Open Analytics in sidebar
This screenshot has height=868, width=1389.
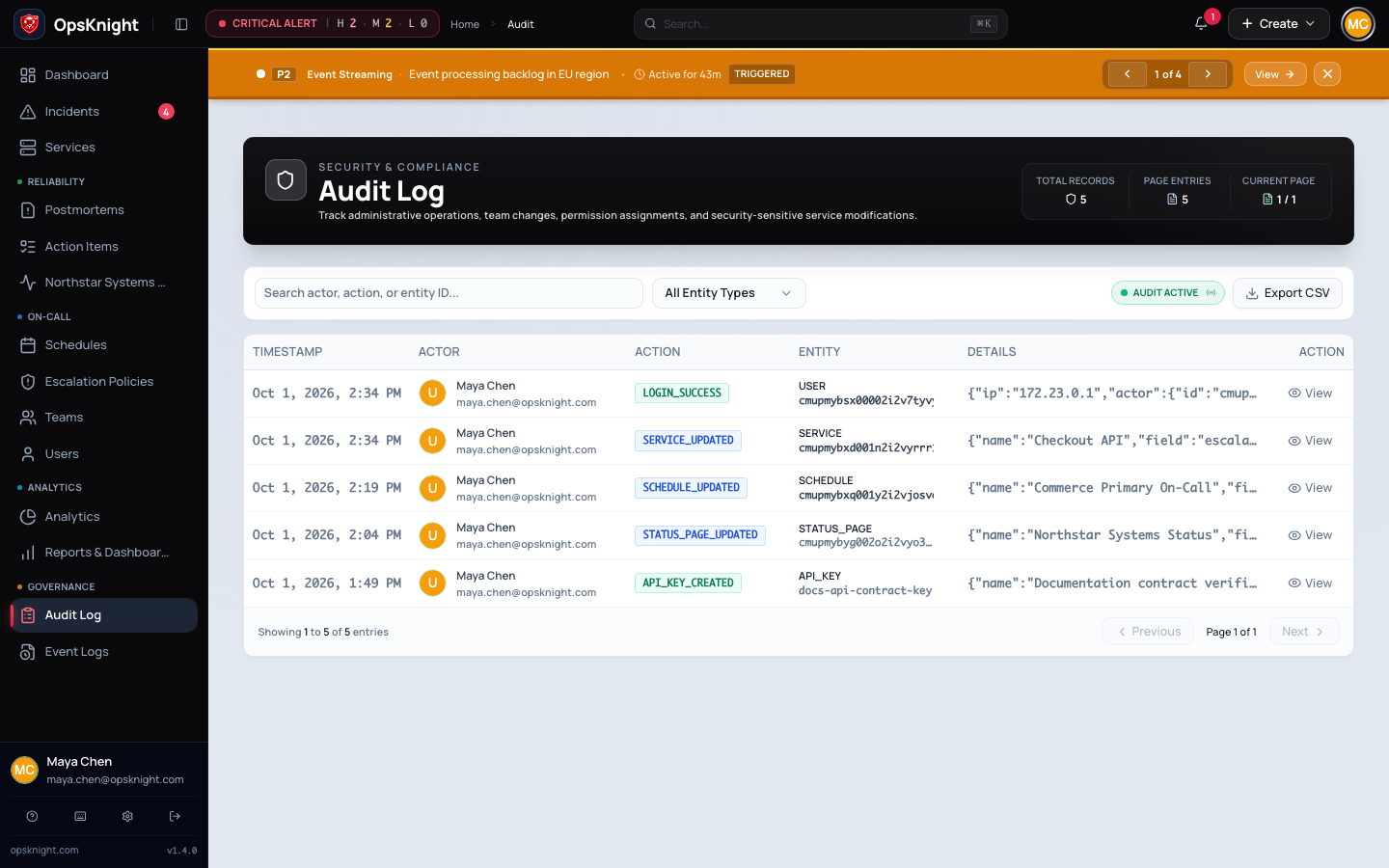[x=103, y=517]
